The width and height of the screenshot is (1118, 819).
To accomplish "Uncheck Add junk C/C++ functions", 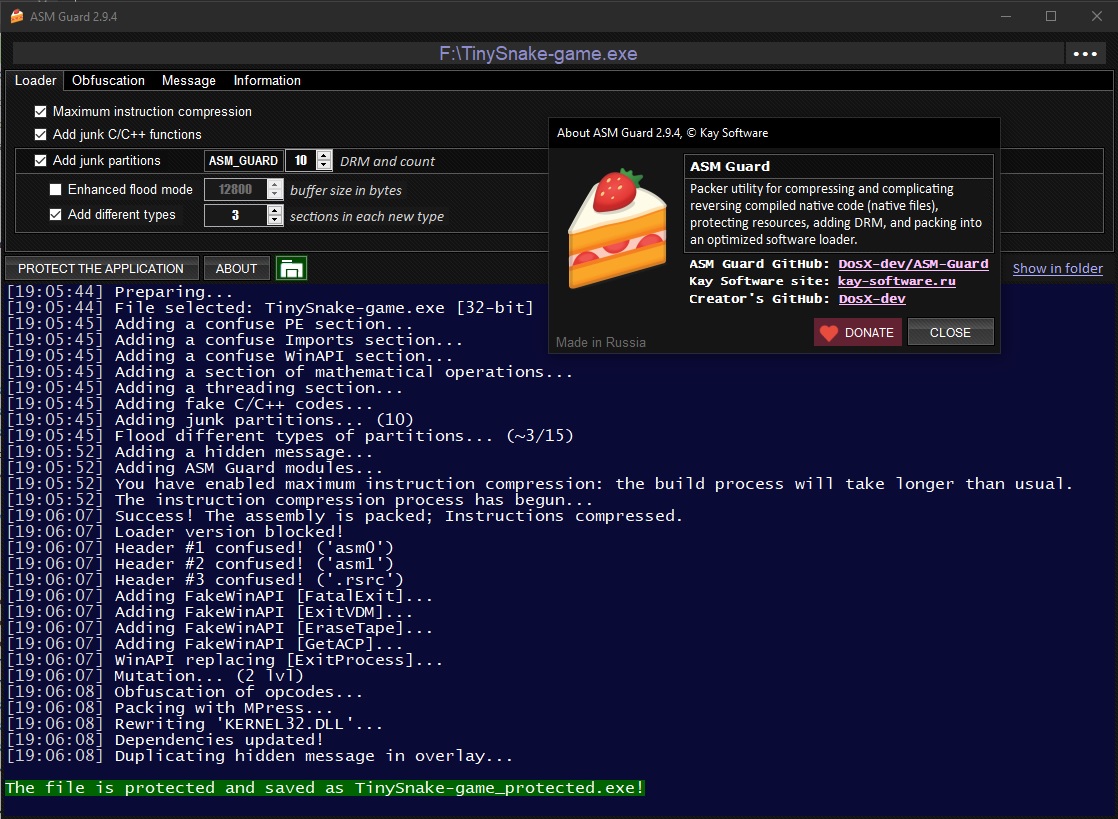I will click(x=41, y=134).
